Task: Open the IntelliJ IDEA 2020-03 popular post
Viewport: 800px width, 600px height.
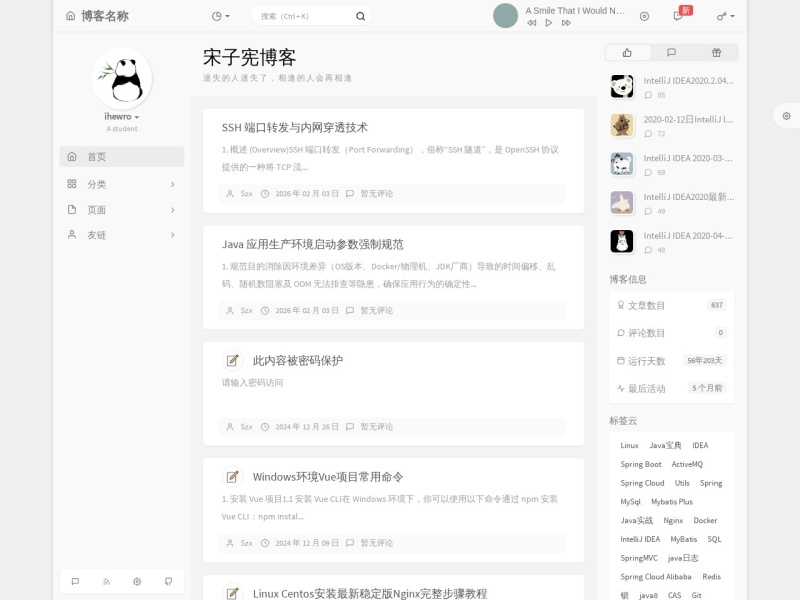Action: click(x=688, y=158)
